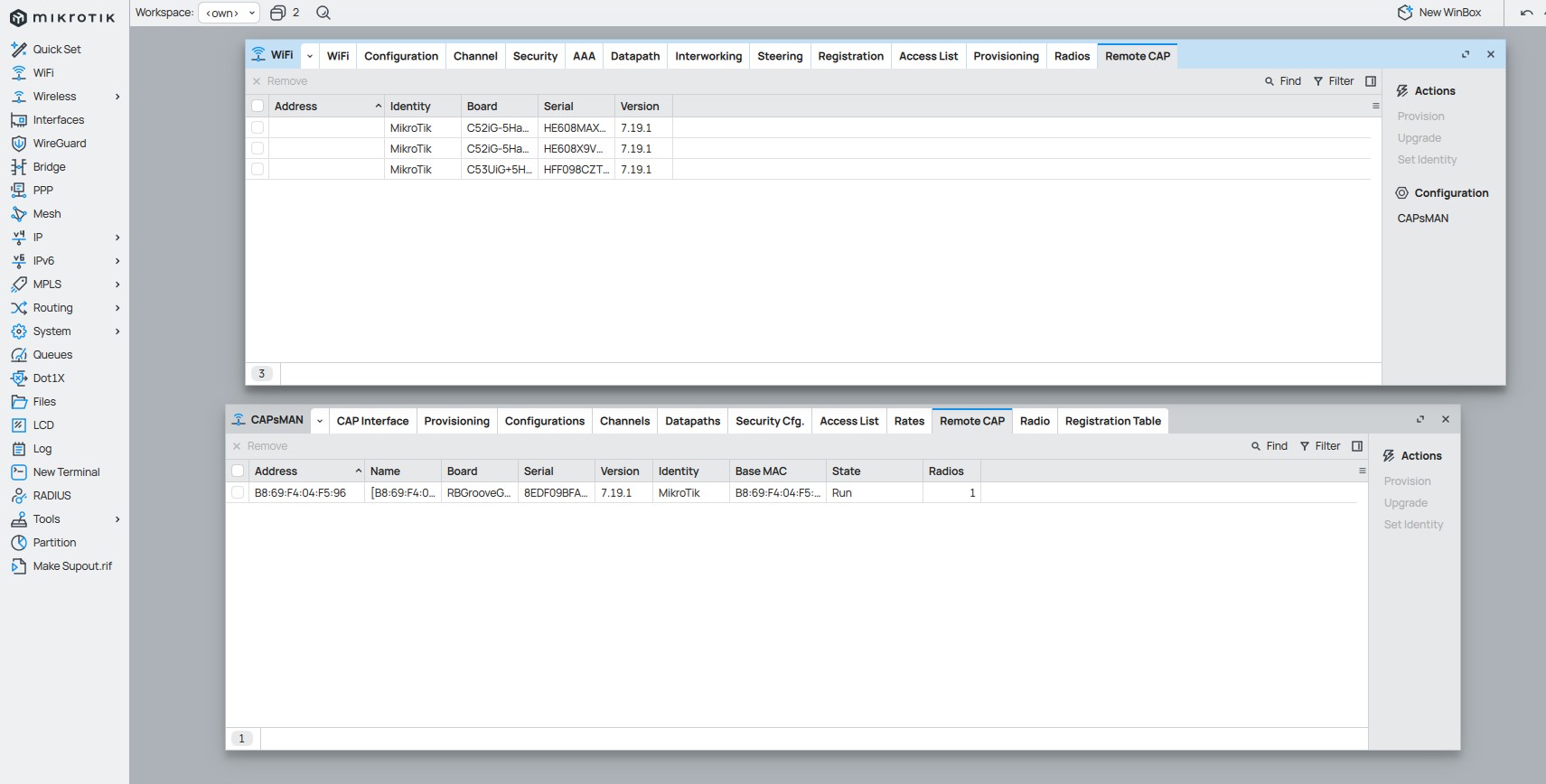Click the Find icon in WiFi window
This screenshot has height=784, width=1546.
coord(1270,81)
